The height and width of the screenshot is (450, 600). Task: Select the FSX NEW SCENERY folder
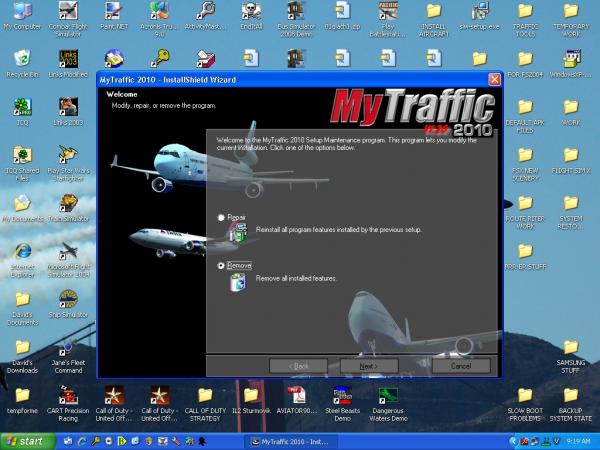pyautogui.click(x=525, y=164)
